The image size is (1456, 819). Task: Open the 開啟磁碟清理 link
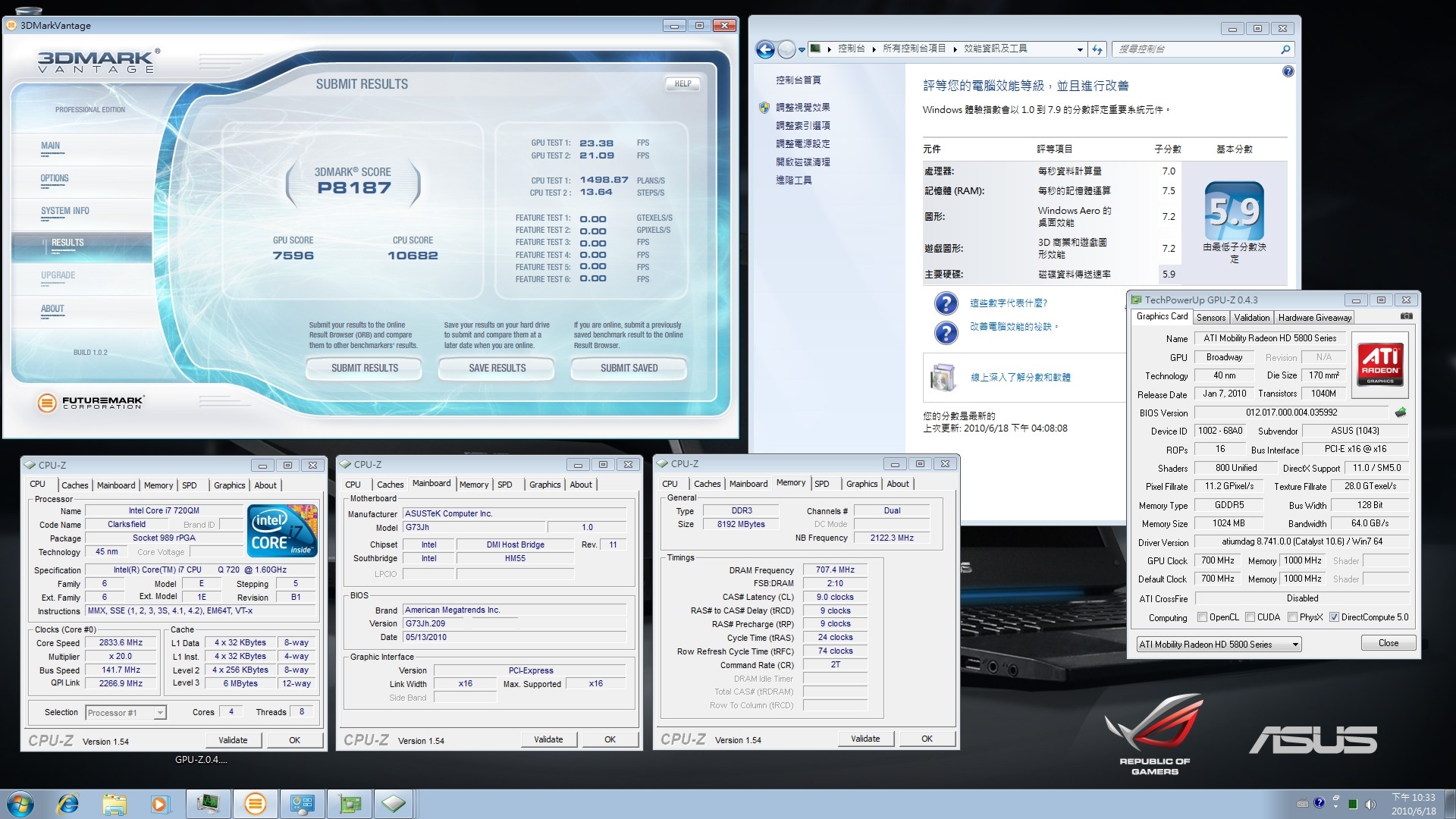(802, 162)
